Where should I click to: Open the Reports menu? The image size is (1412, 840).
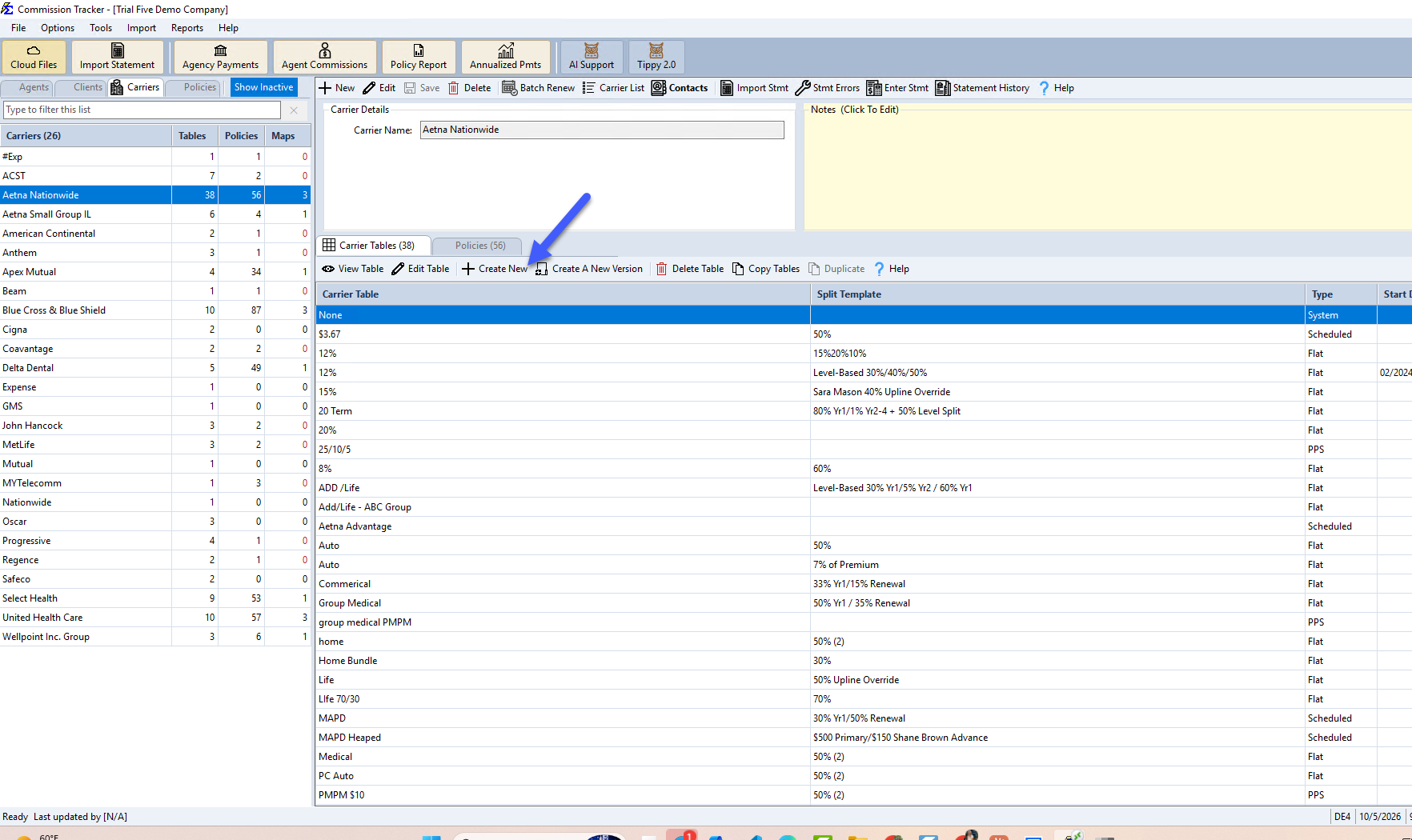pyautogui.click(x=187, y=28)
